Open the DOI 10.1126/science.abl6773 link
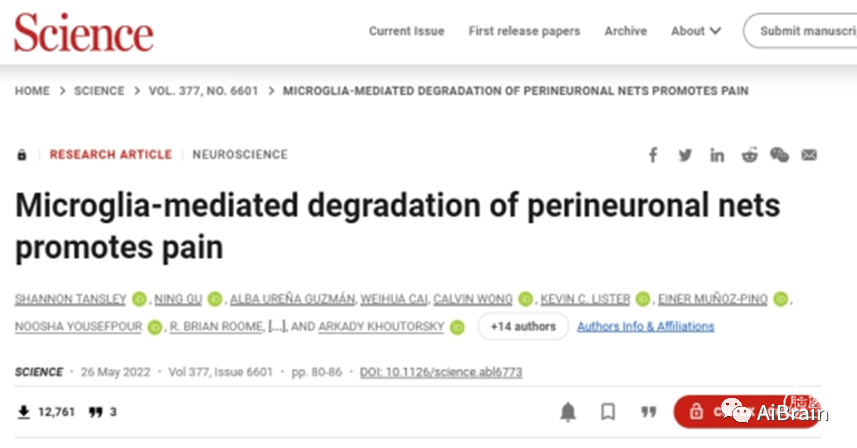 coord(441,372)
